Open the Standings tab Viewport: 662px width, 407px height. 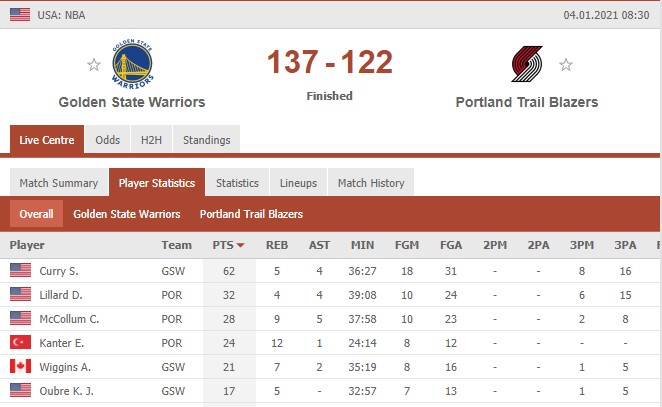206,140
